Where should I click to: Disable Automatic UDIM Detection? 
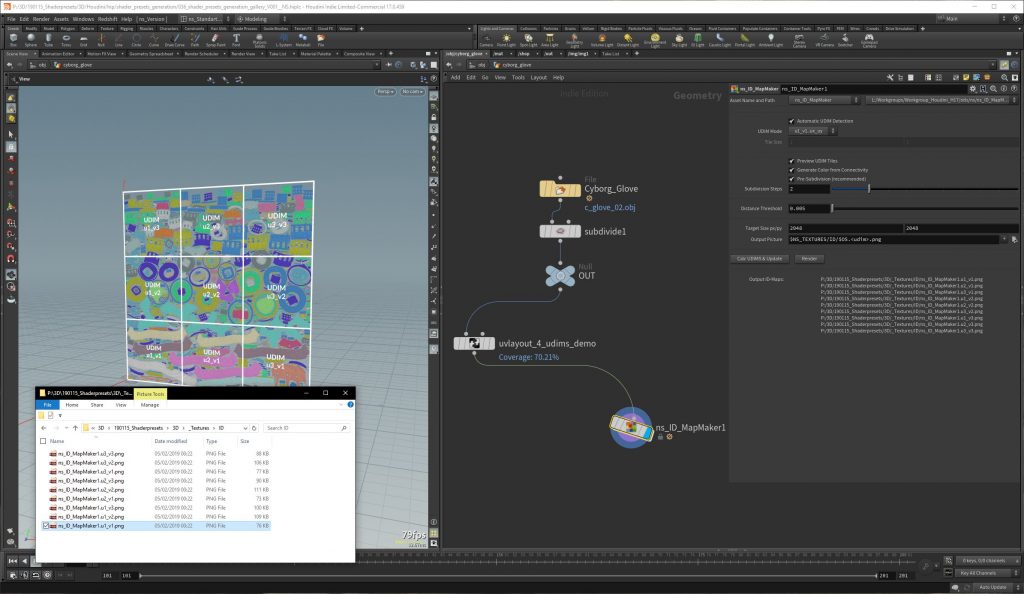click(x=791, y=121)
